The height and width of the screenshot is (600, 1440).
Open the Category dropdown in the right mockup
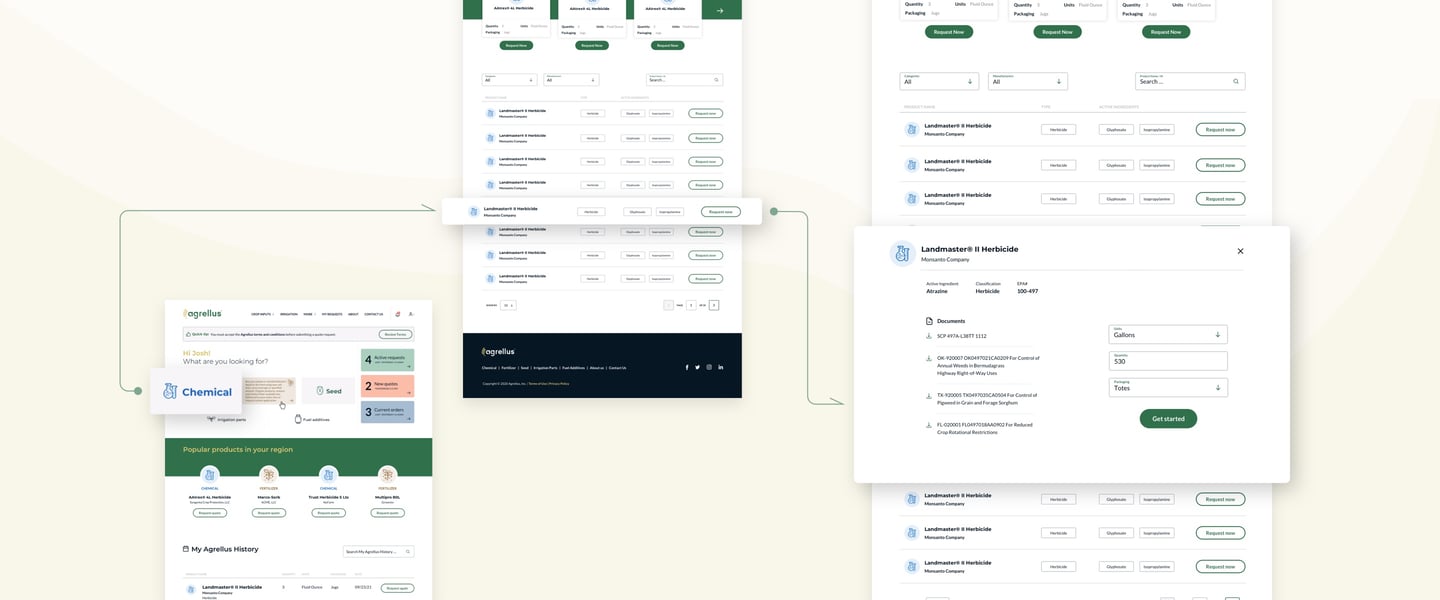pos(940,81)
